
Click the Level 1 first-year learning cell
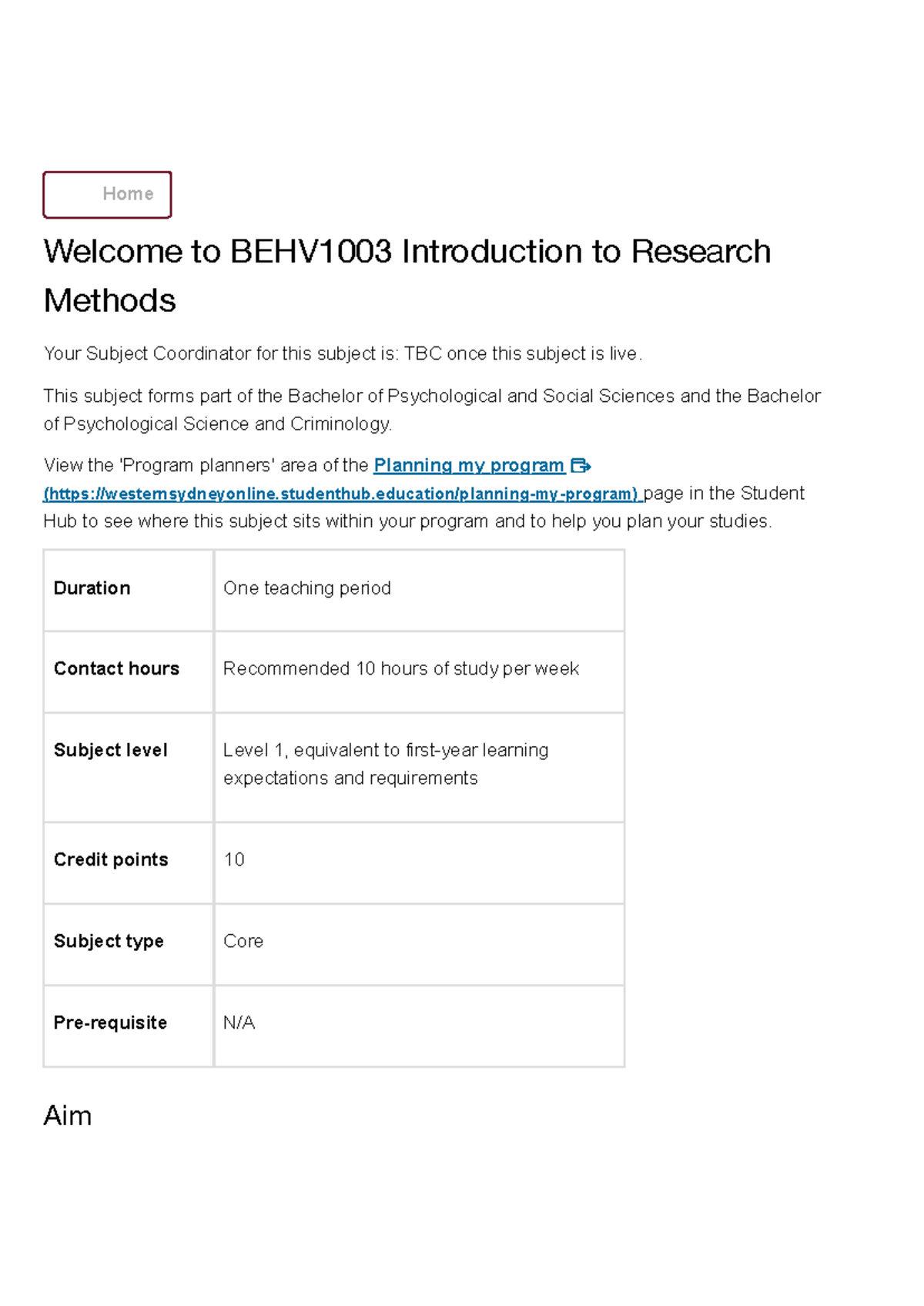385,764
